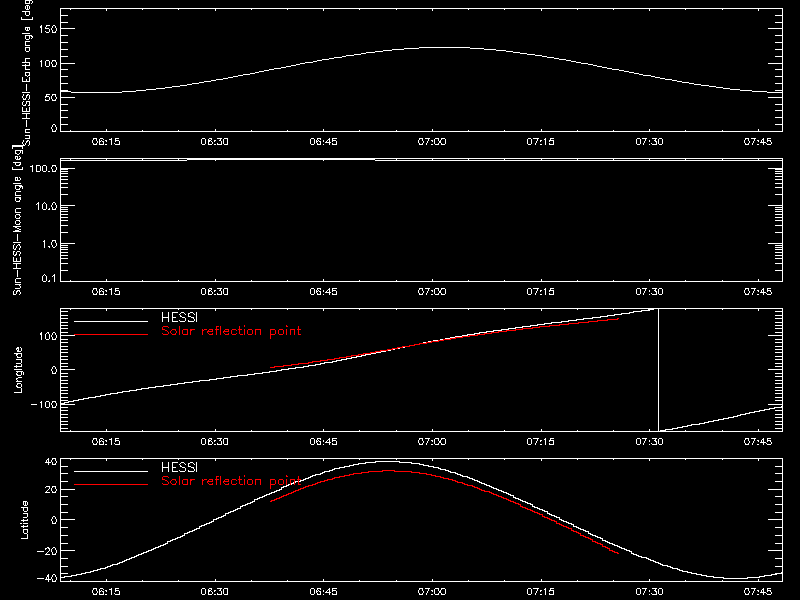The image size is (800, 600).
Task: Click the 06:15 time label below Latitude plot
Action: [x=106, y=592]
